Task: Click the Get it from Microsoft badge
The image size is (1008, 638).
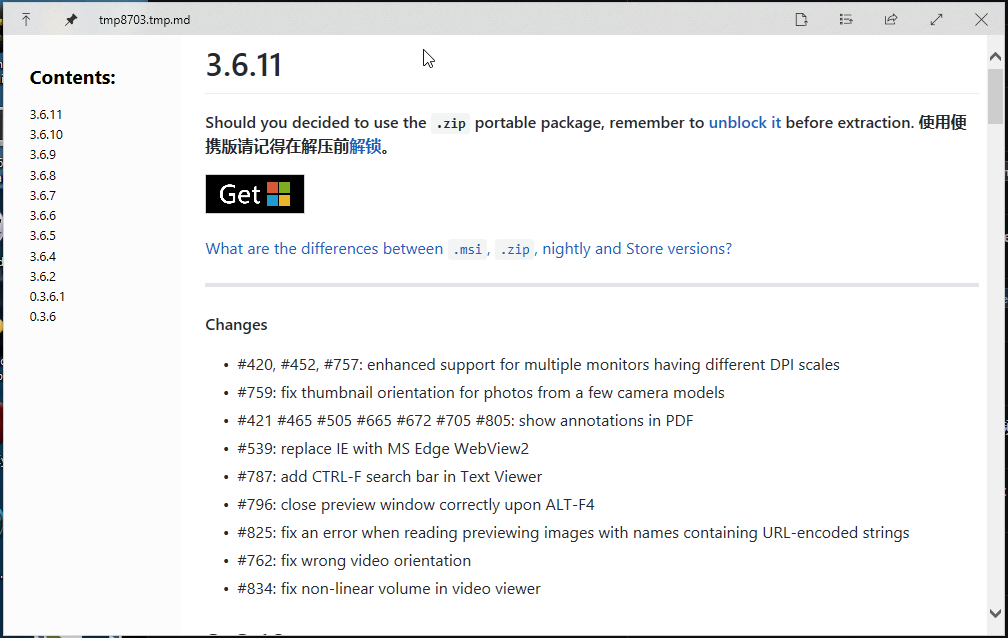Action: [x=254, y=193]
